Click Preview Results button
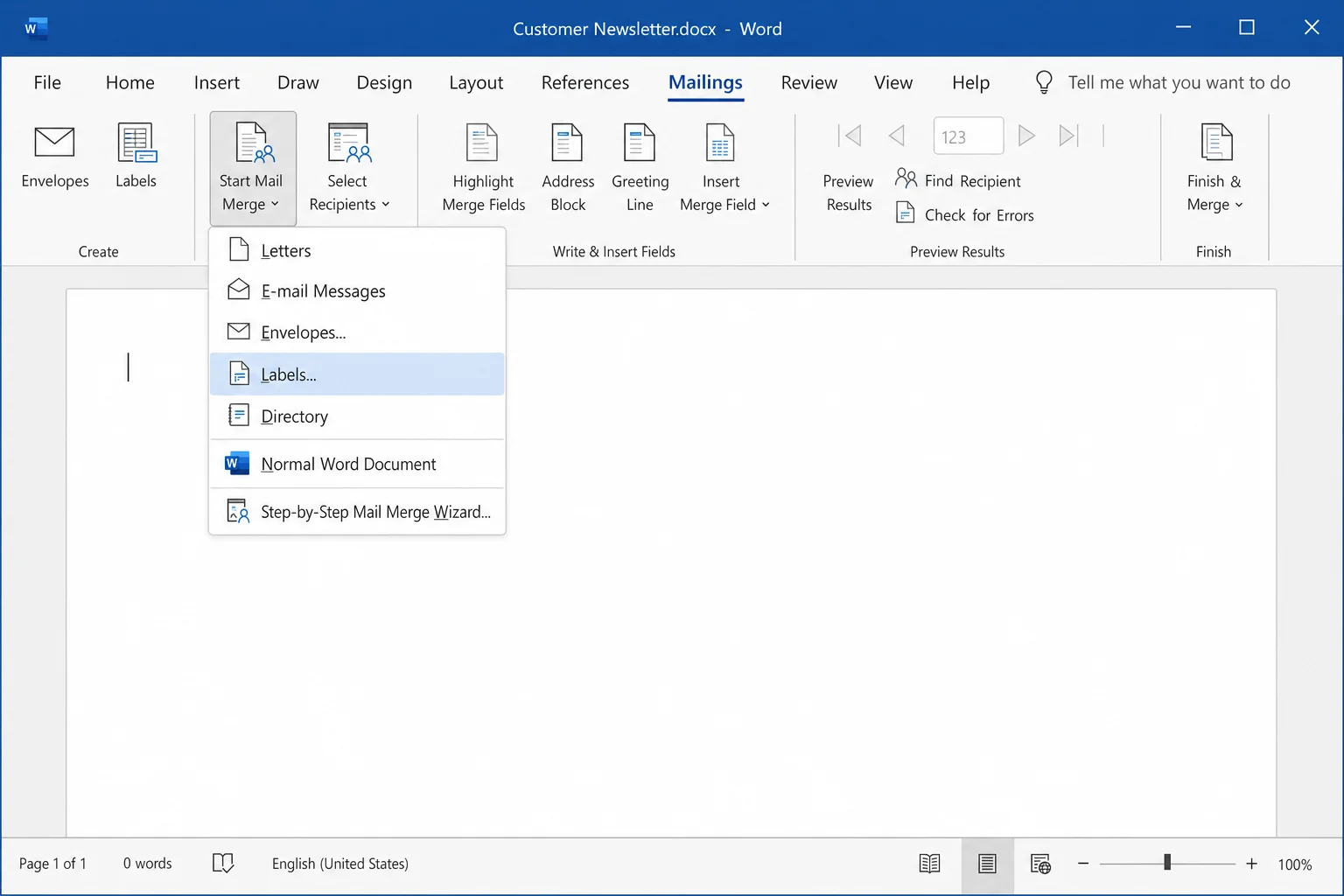The width and height of the screenshot is (1344, 896). pyautogui.click(x=849, y=192)
